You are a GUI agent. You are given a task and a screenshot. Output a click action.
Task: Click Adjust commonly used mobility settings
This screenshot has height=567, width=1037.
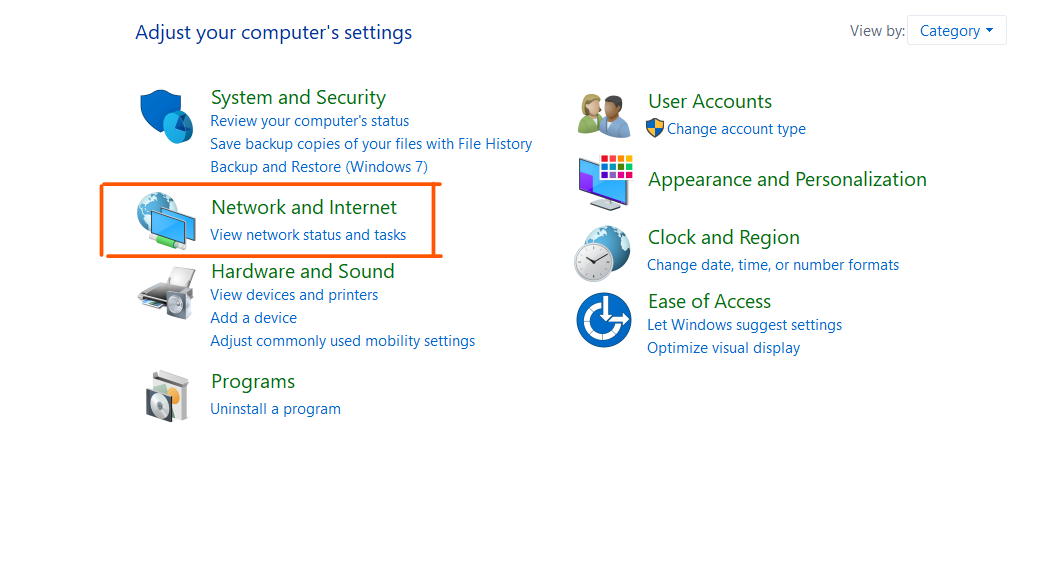(x=342, y=341)
